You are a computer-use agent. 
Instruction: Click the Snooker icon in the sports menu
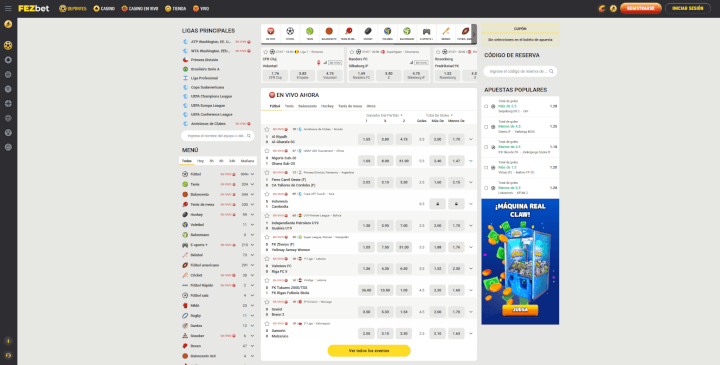click(185, 336)
